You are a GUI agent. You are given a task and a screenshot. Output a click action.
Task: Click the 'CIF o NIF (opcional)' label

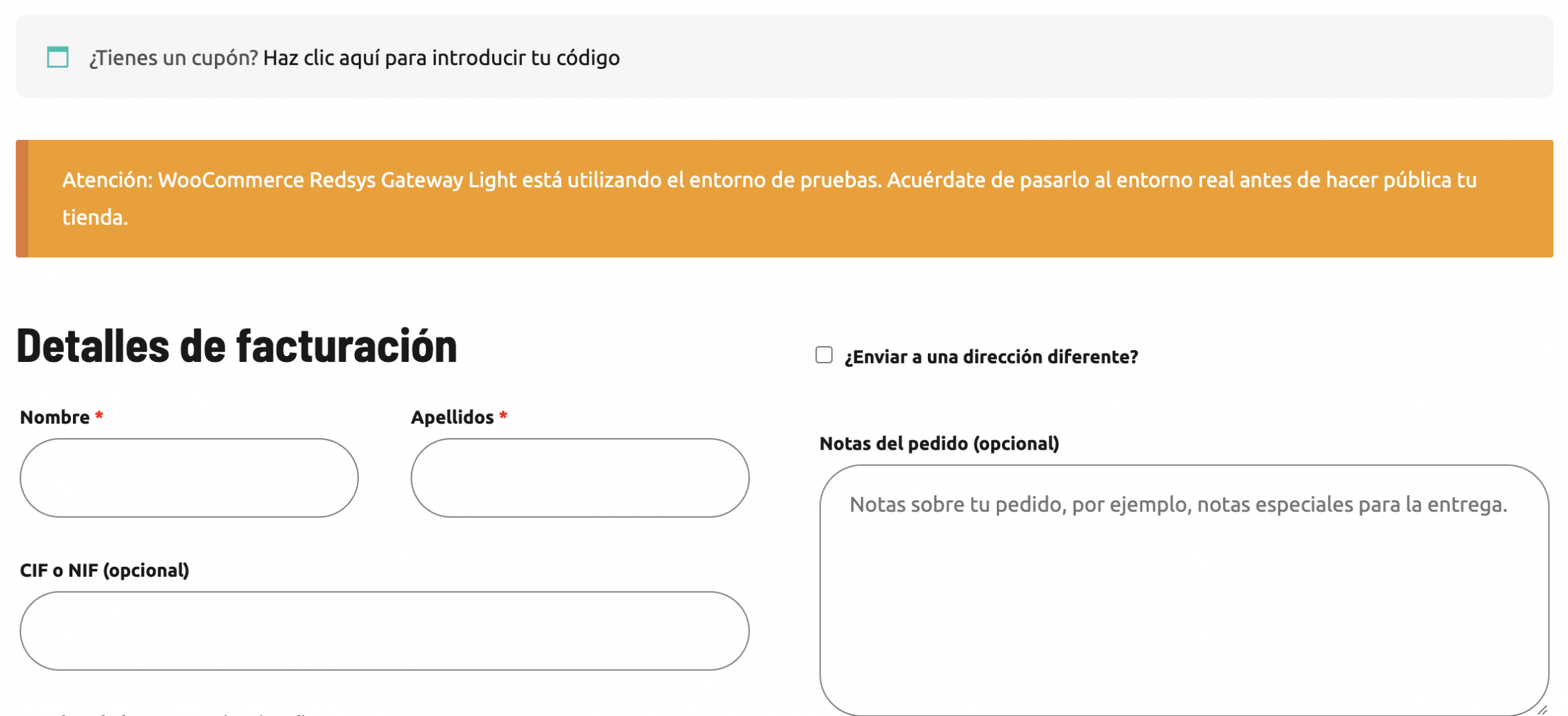click(x=104, y=570)
